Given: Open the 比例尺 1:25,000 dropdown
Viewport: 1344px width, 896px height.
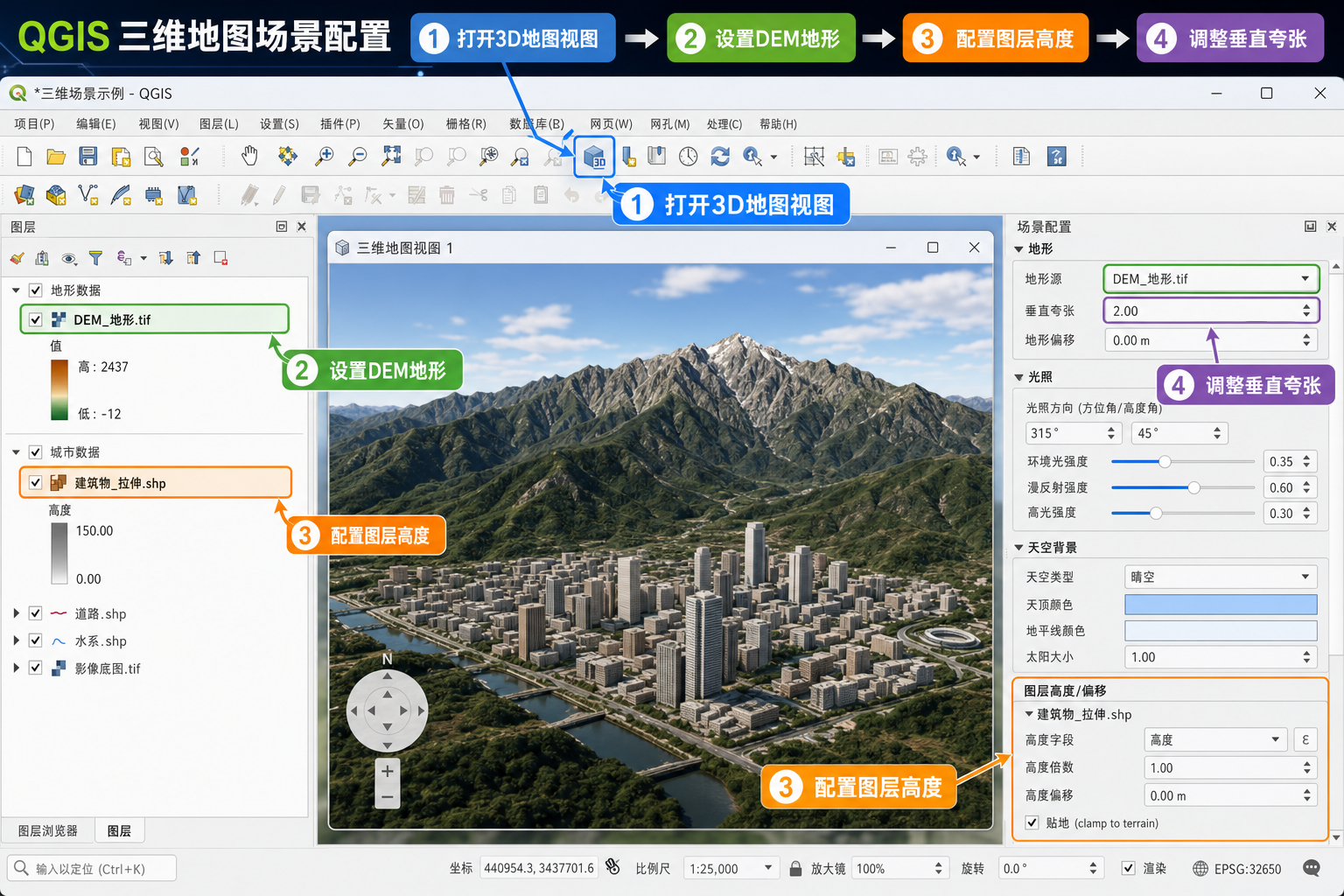Looking at the screenshot, I should point(731,868).
